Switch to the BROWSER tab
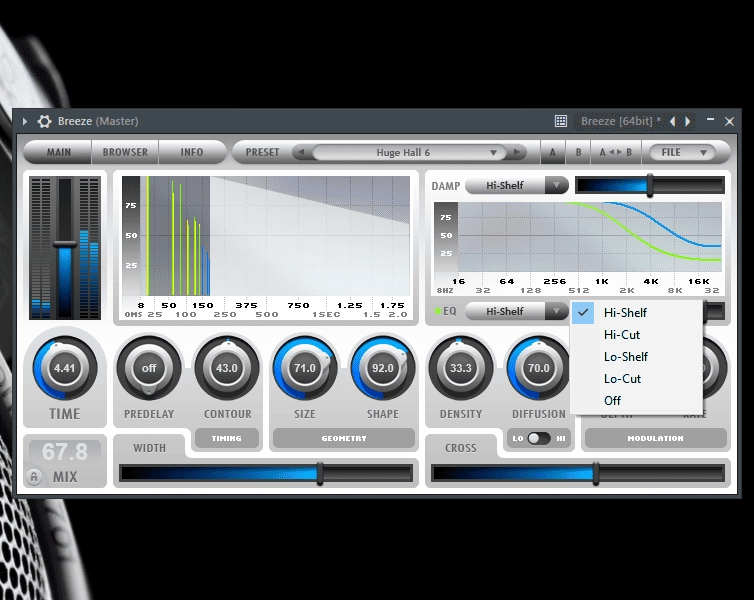 125,152
